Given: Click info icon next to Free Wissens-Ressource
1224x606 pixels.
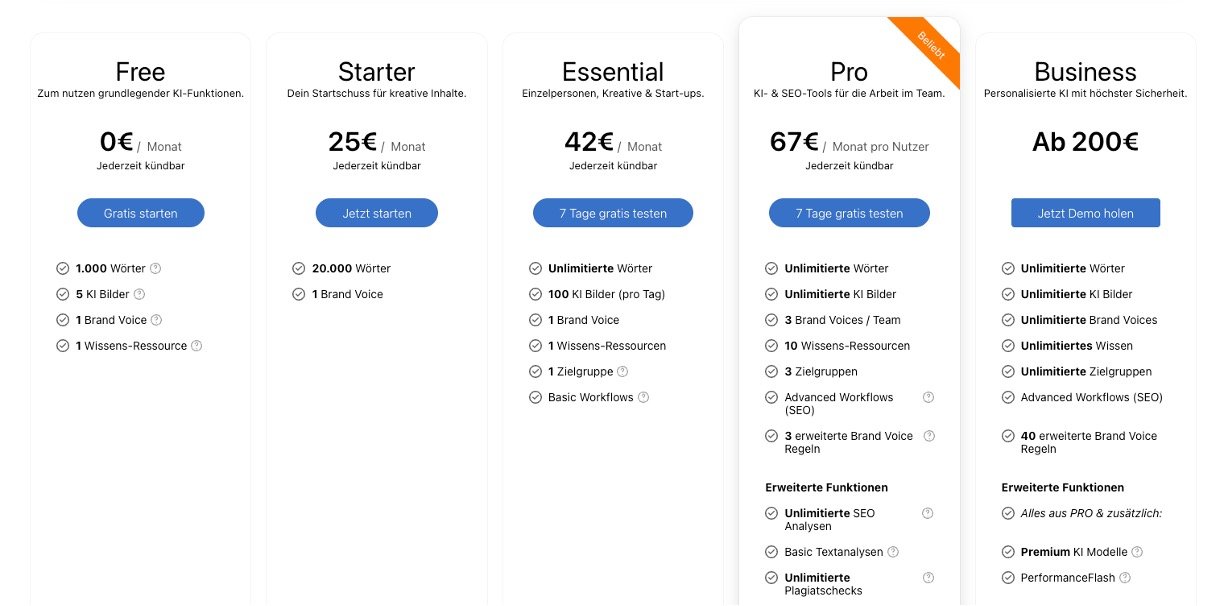Looking at the screenshot, I should (196, 346).
